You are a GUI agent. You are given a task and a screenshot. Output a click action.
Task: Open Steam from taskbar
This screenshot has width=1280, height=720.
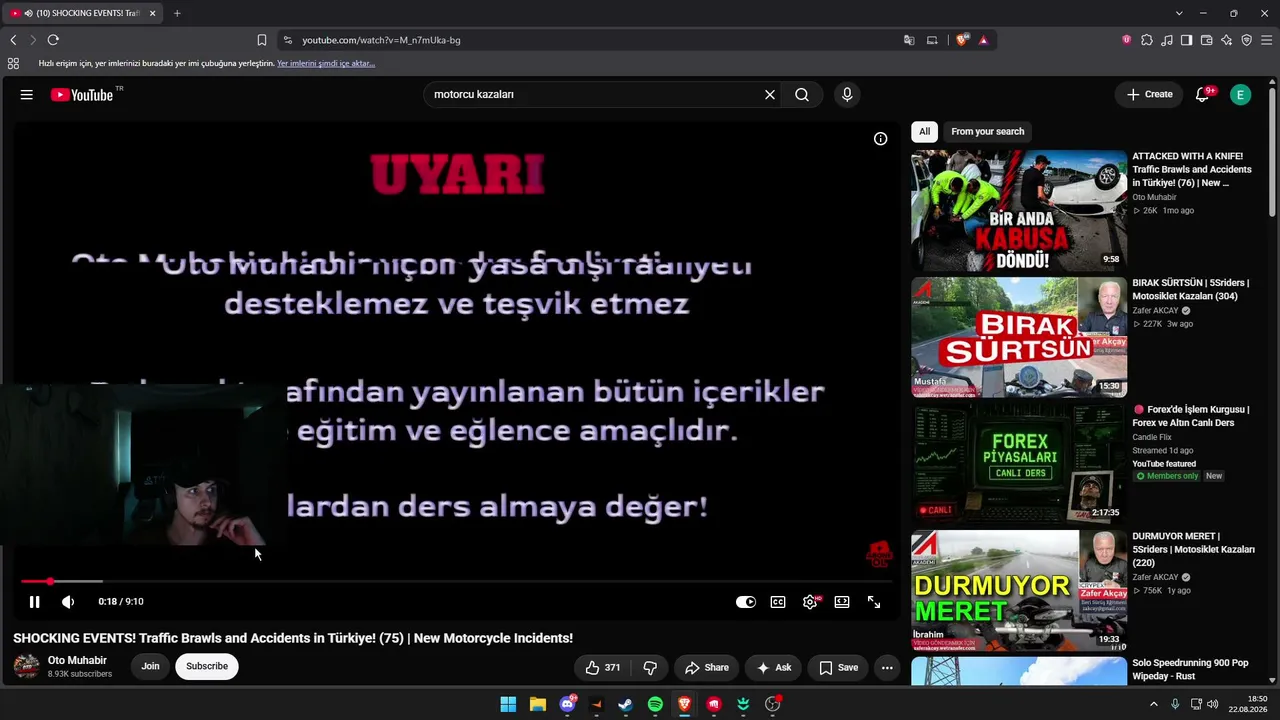(626, 704)
